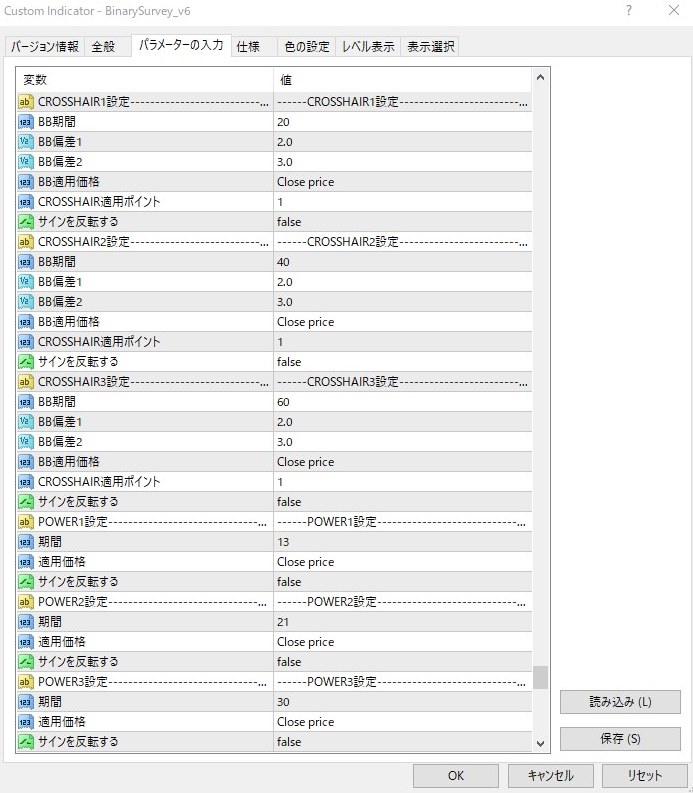Click the string icon beside POWER2設定
The width and height of the screenshot is (693, 793).
25,602
